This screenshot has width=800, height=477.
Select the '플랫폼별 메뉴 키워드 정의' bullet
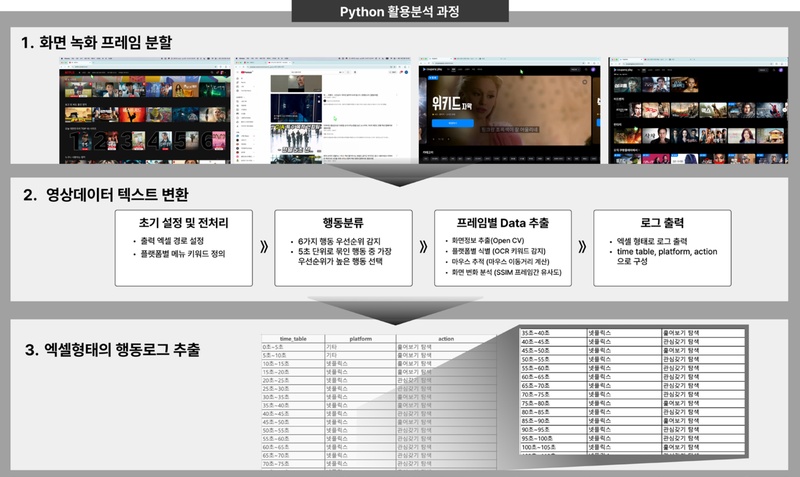tap(182, 254)
